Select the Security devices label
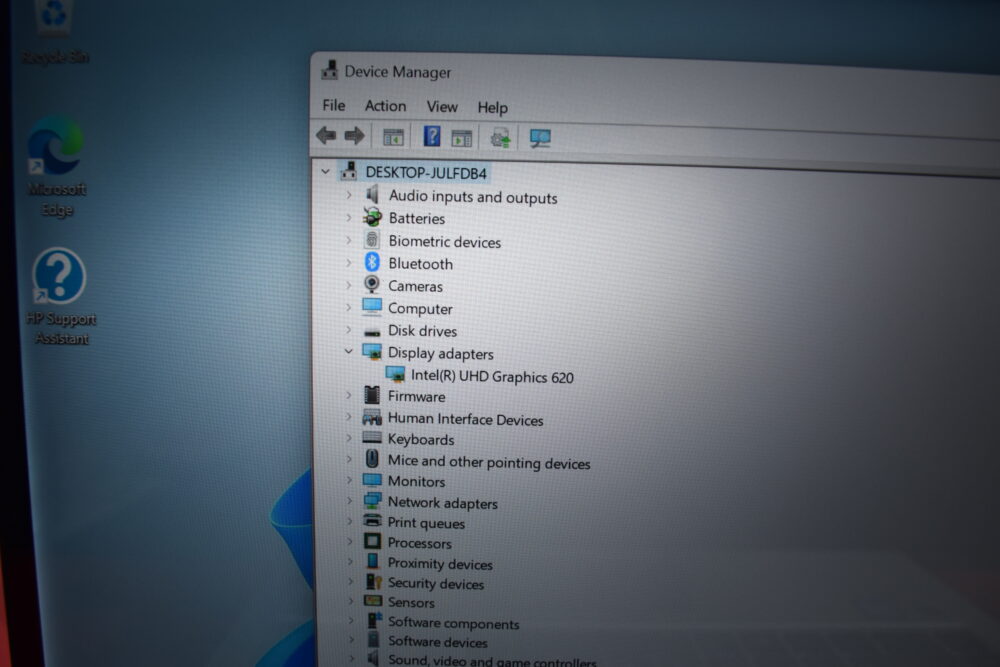1000x667 pixels. click(436, 583)
